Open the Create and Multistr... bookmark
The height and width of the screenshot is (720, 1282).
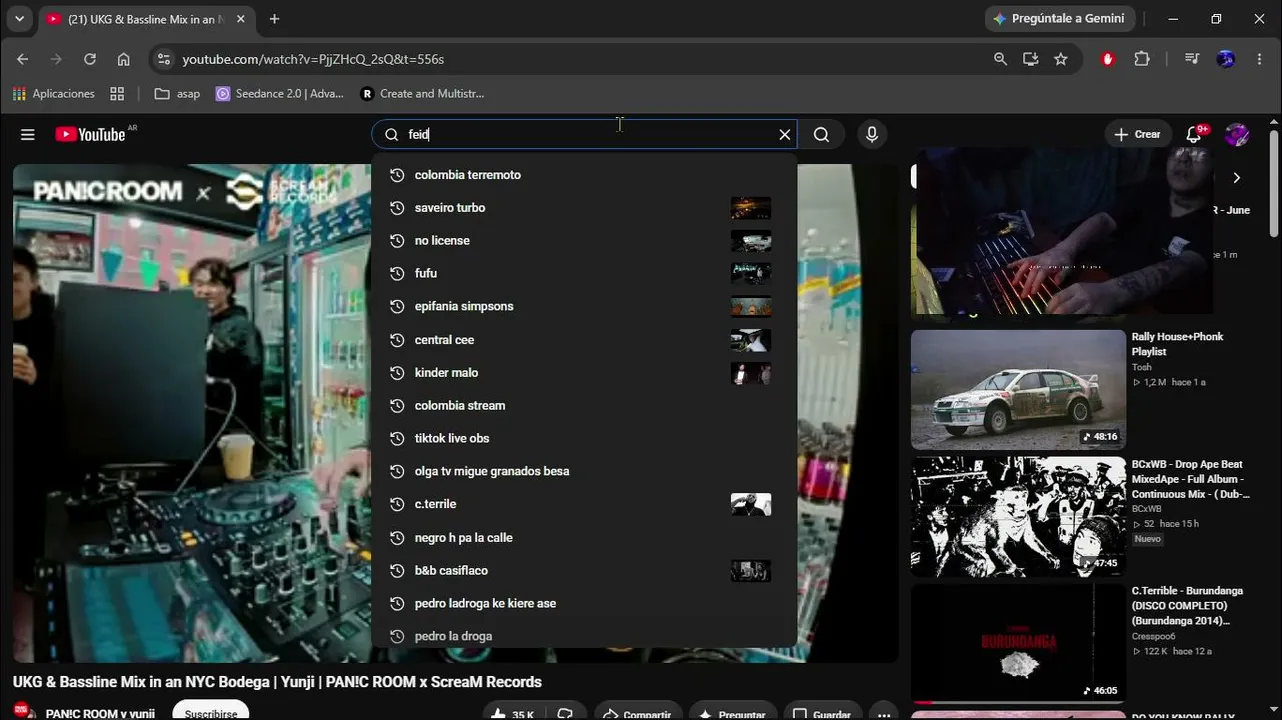pyautogui.click(x=423, y=93)
